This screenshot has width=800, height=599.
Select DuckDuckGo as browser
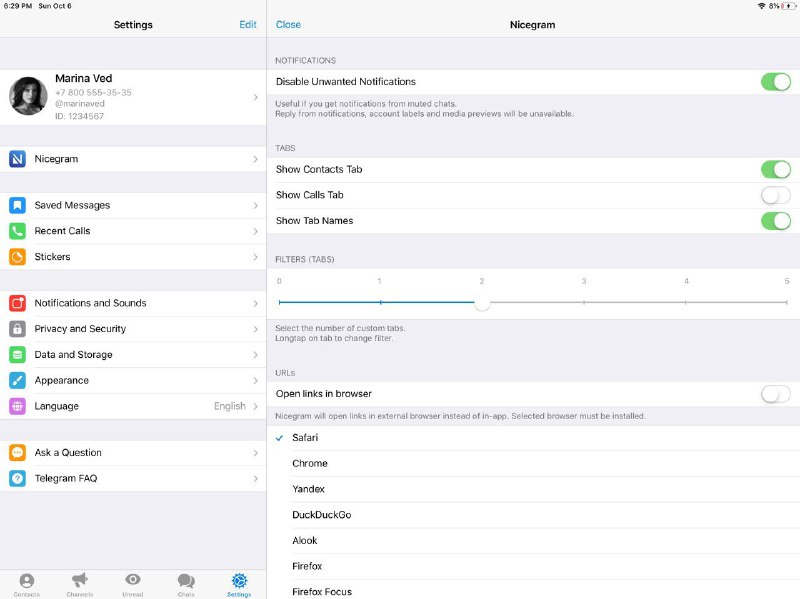coord(533,515)
